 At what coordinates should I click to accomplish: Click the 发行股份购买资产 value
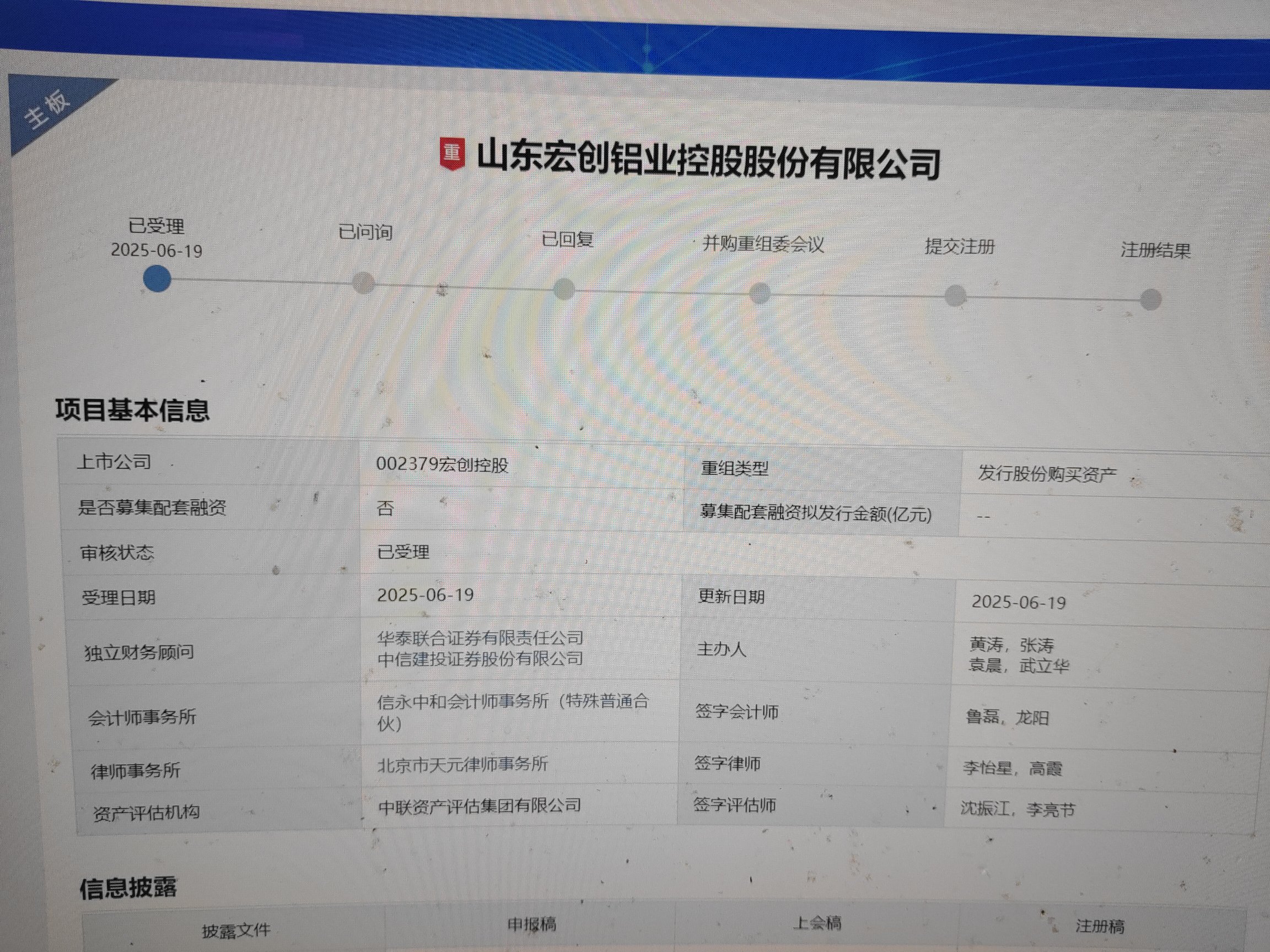pos(1047,473)
